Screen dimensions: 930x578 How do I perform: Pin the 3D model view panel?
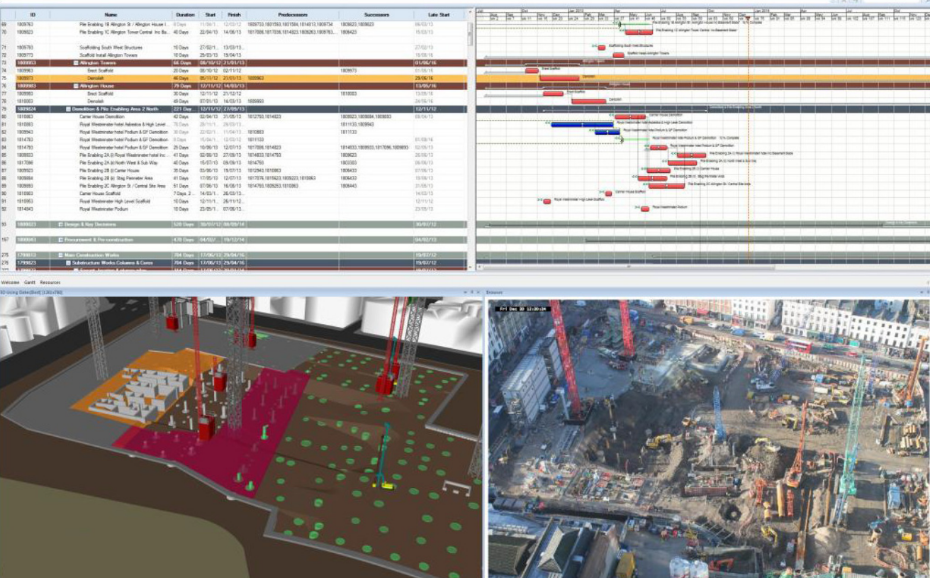(471, 291)
